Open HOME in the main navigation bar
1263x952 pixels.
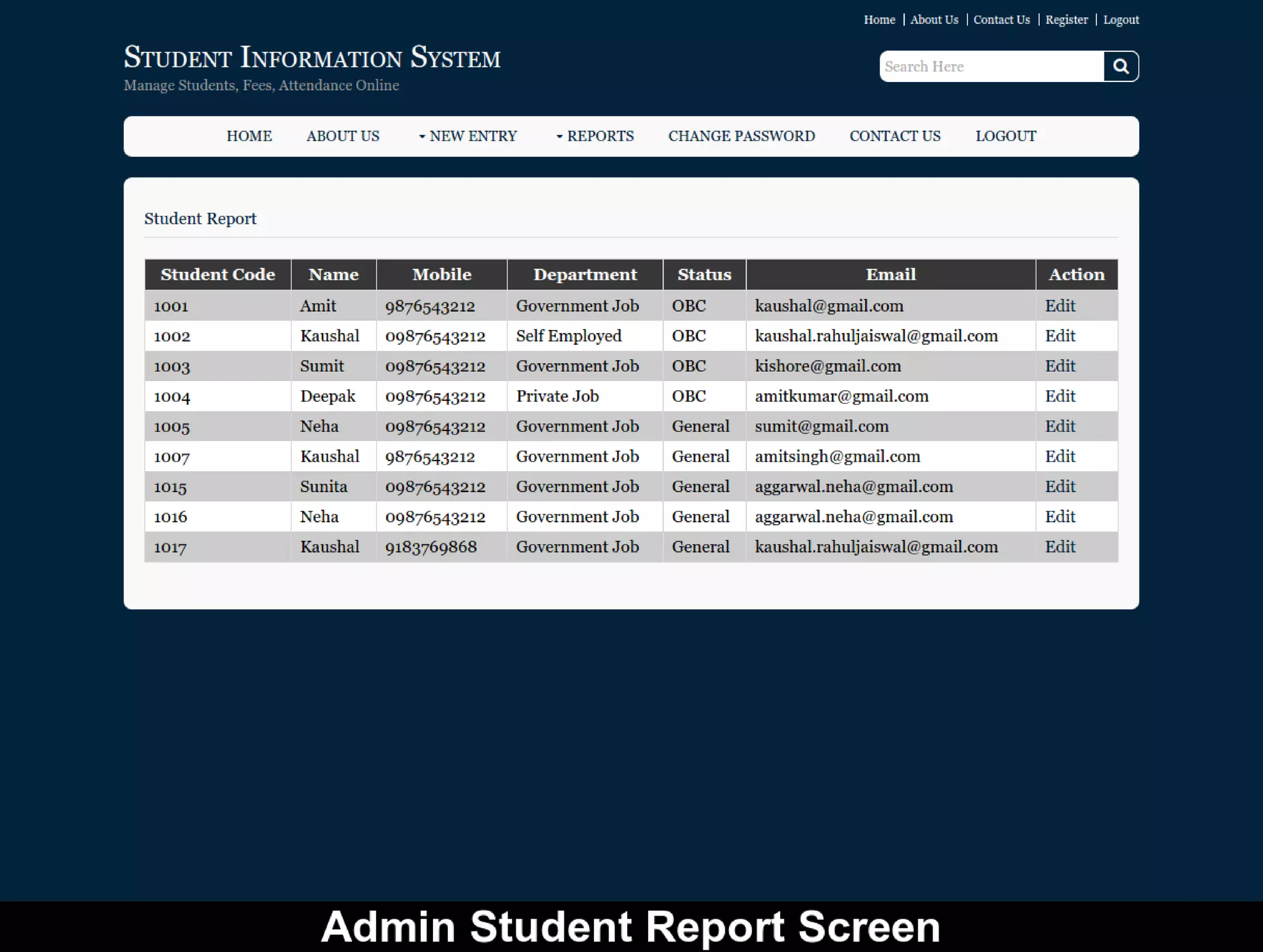pyautogui.click(x=249, y=136)
